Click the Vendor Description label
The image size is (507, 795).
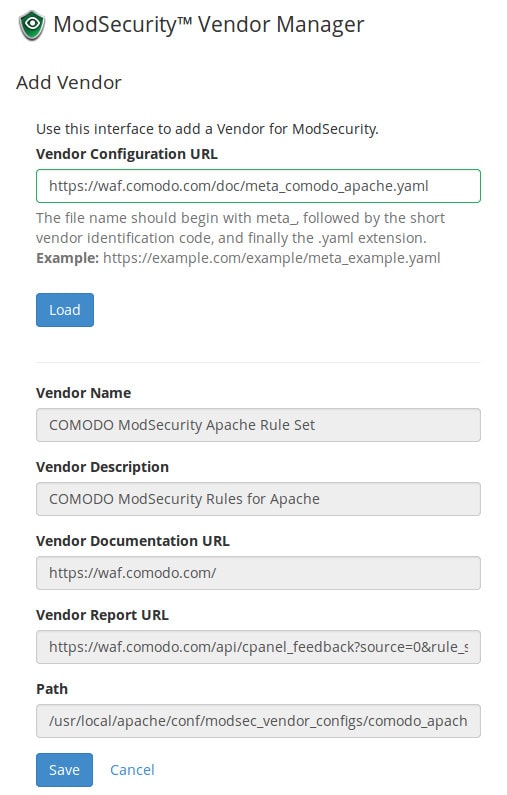coord(102,467)
